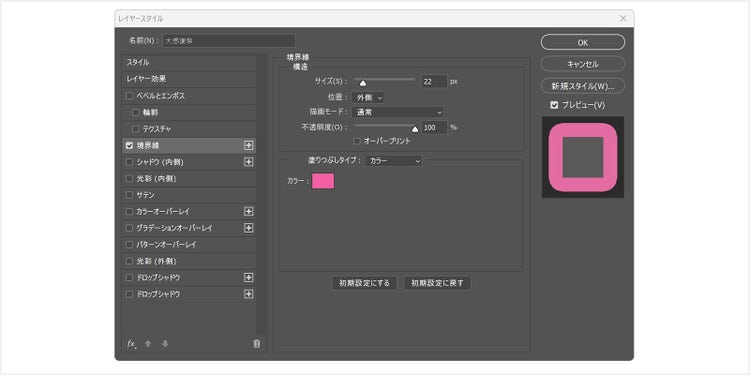Click the 初期設定にする button
The image size is (750, 375).
364,283
